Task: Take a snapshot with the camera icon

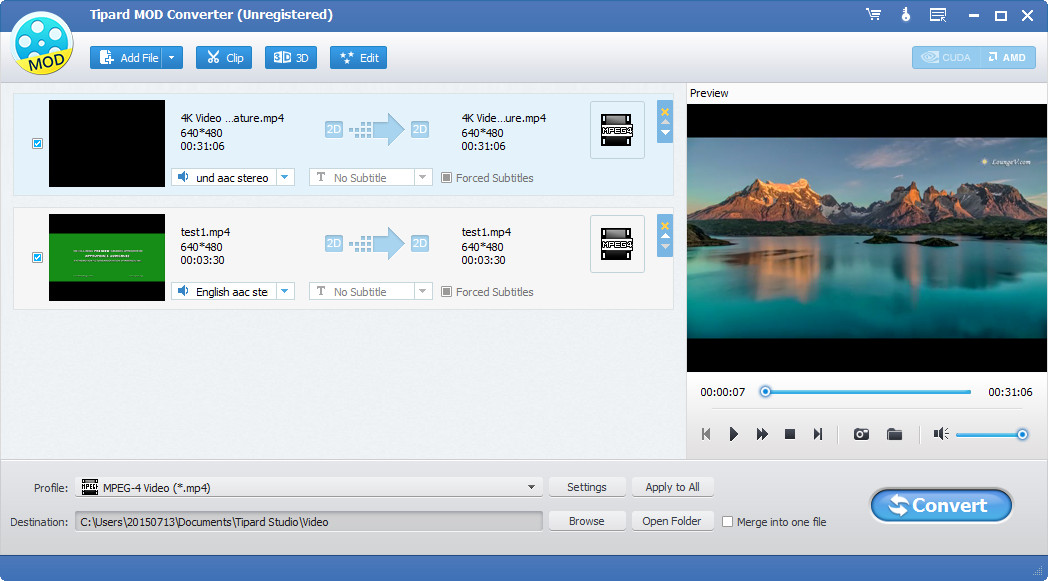Action: click(x=860, y=434)
